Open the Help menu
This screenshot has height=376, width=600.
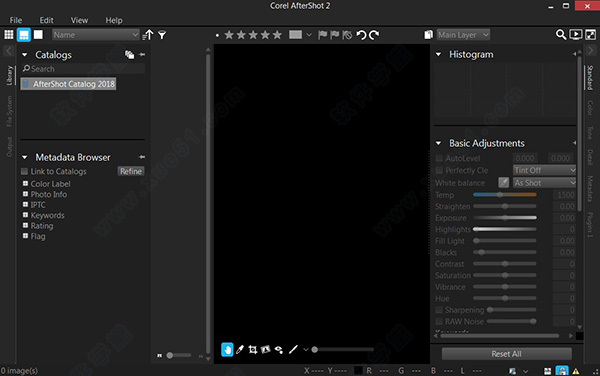pyautogui.click(x=114, y=20)
